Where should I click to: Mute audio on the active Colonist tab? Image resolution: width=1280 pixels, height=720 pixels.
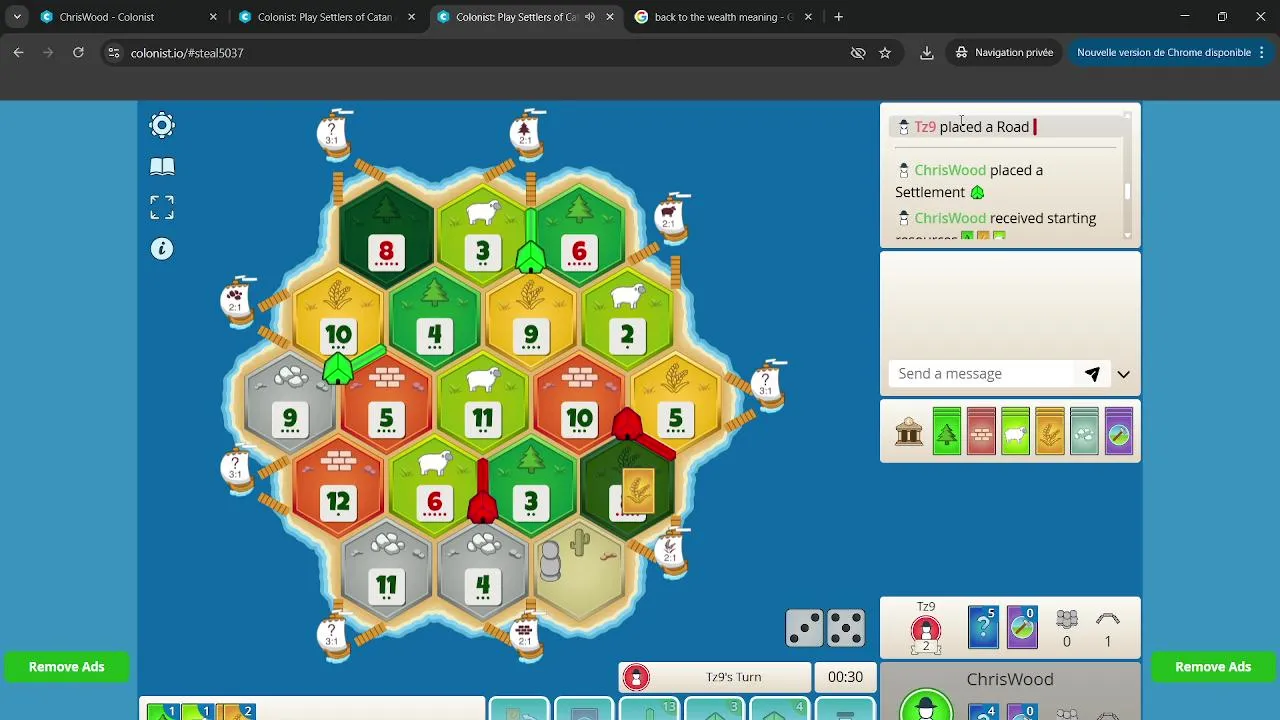point(590,17)
